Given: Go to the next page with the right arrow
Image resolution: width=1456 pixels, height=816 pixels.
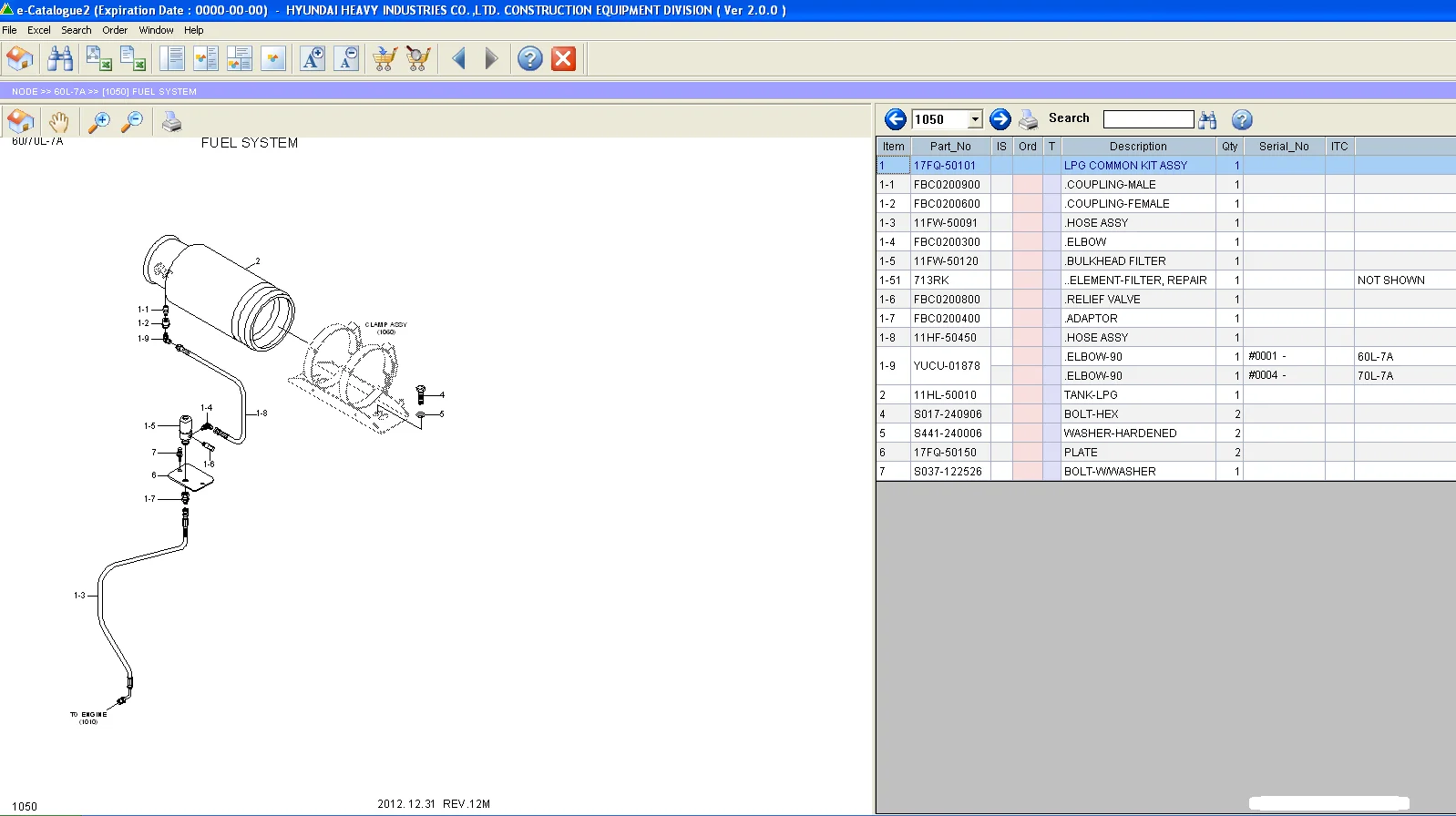Looking at the screenshot, I should click(x=491, y=59).
